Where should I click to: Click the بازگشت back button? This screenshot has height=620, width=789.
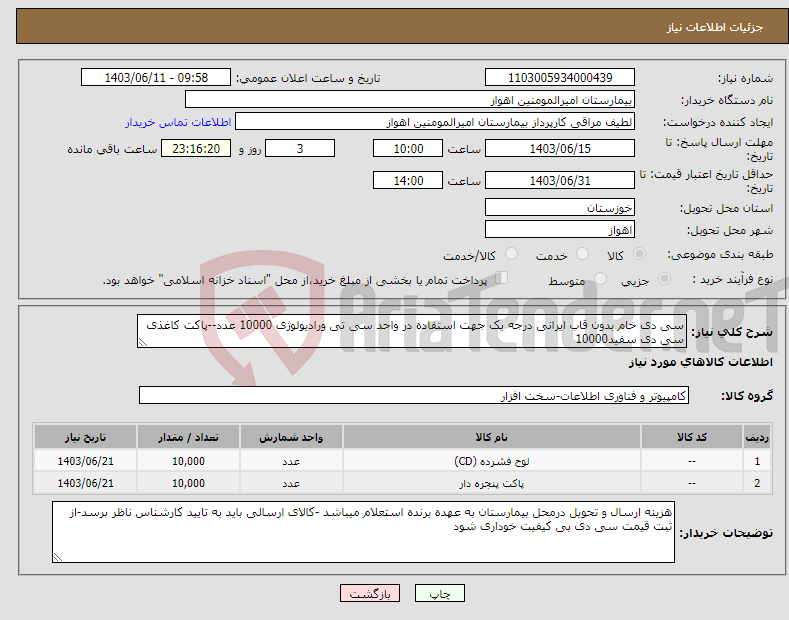coord(370,593)
